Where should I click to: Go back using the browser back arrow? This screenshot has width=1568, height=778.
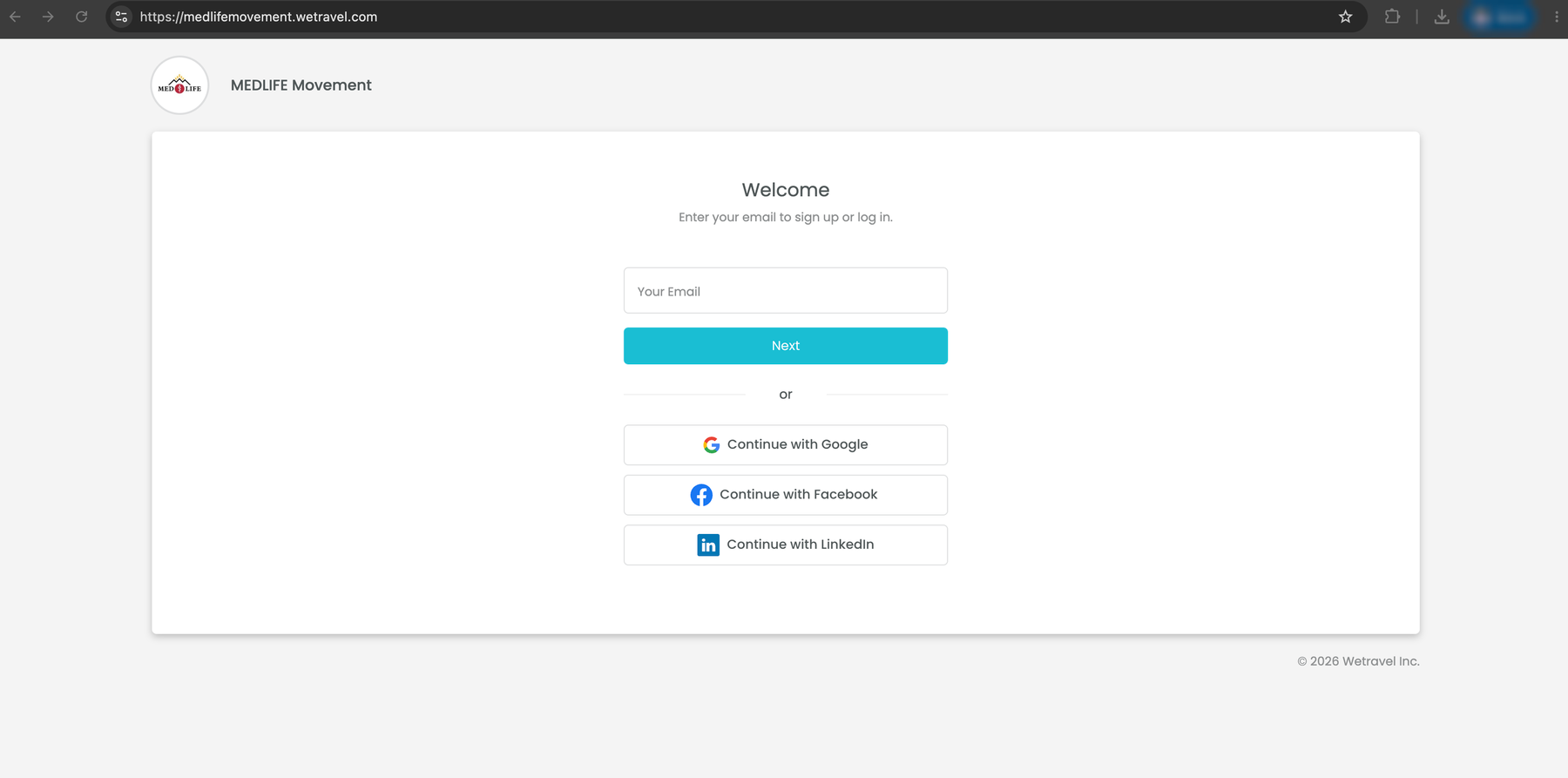[16, 17]
